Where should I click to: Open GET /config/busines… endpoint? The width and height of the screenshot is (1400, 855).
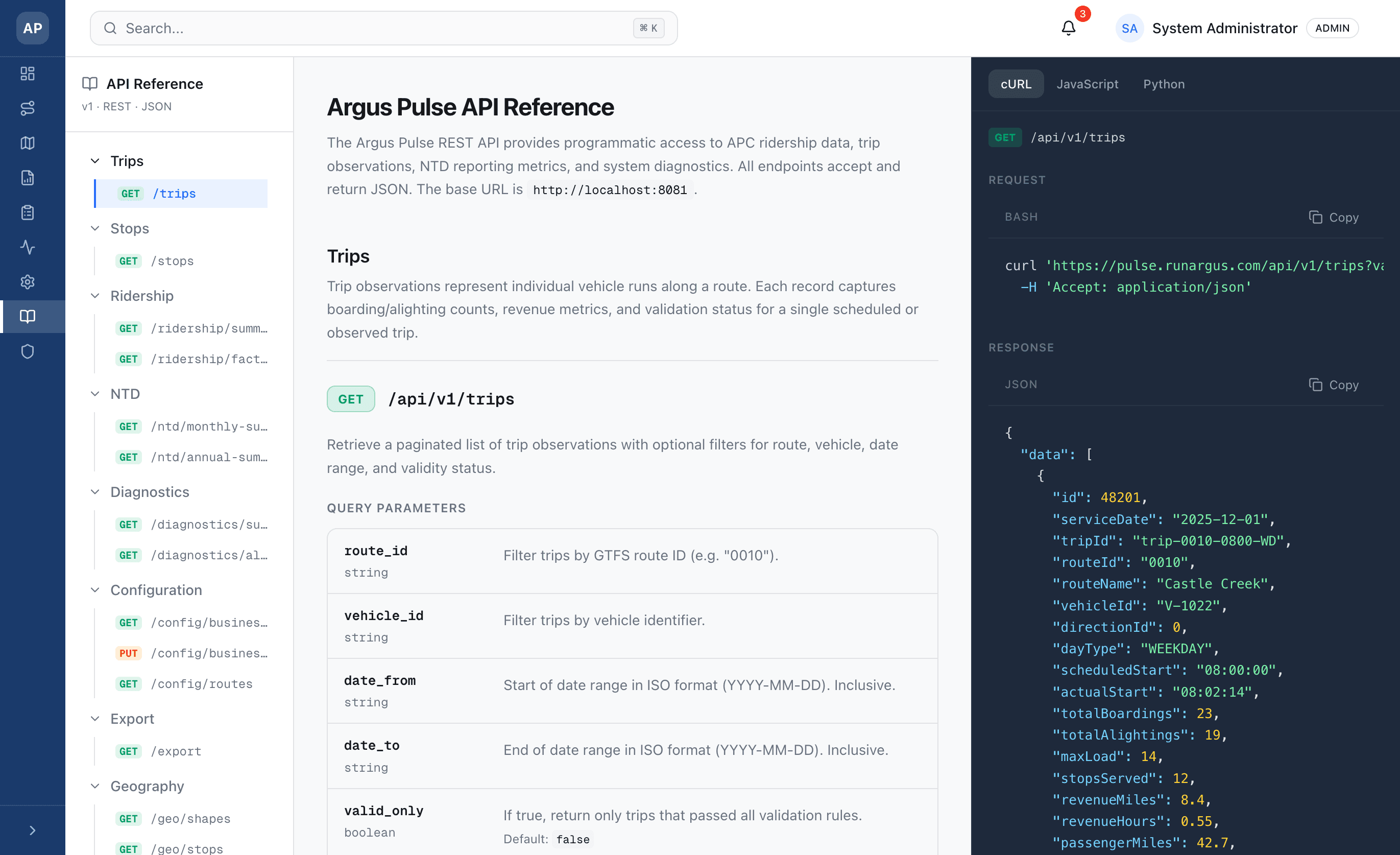pos(181,623)
